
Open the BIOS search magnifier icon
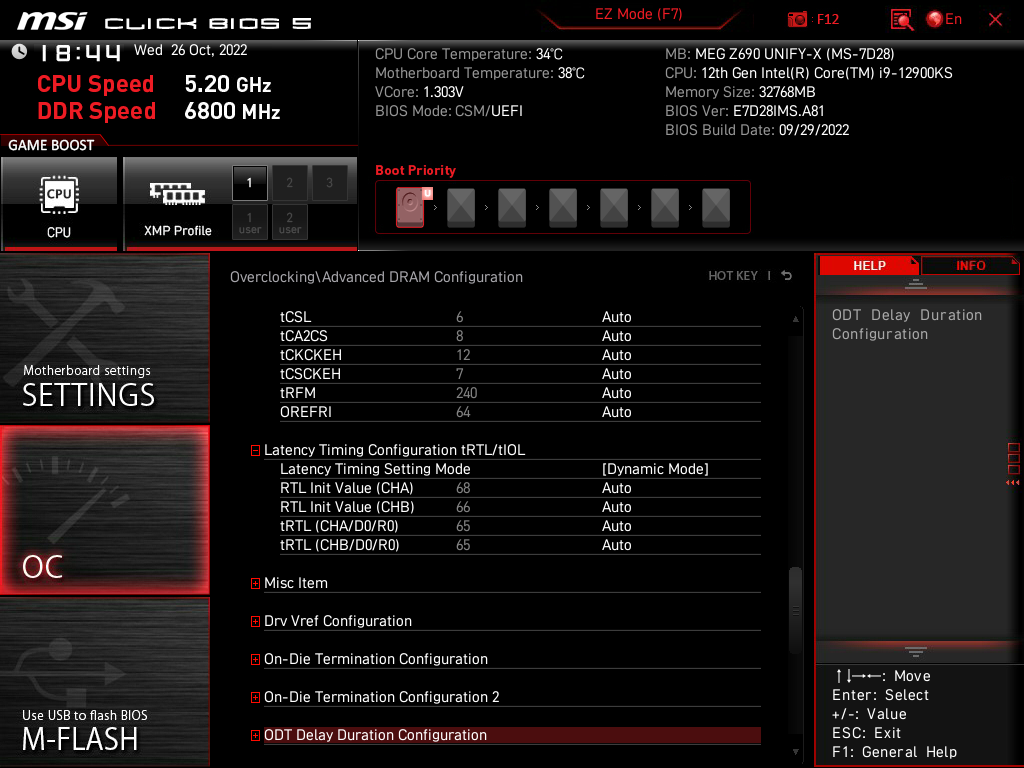[x=902, y=20]
